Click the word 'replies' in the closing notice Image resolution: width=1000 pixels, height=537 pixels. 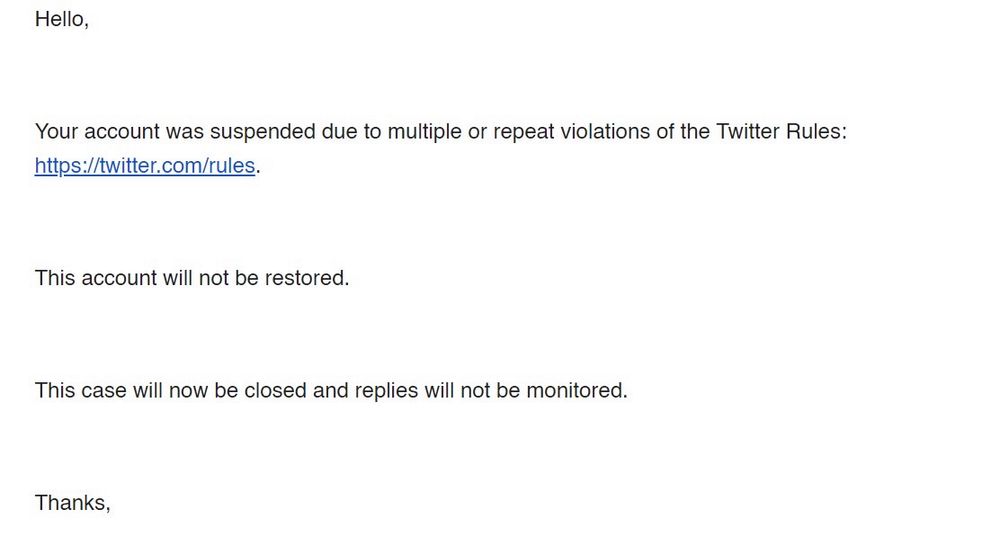point(386,390)
